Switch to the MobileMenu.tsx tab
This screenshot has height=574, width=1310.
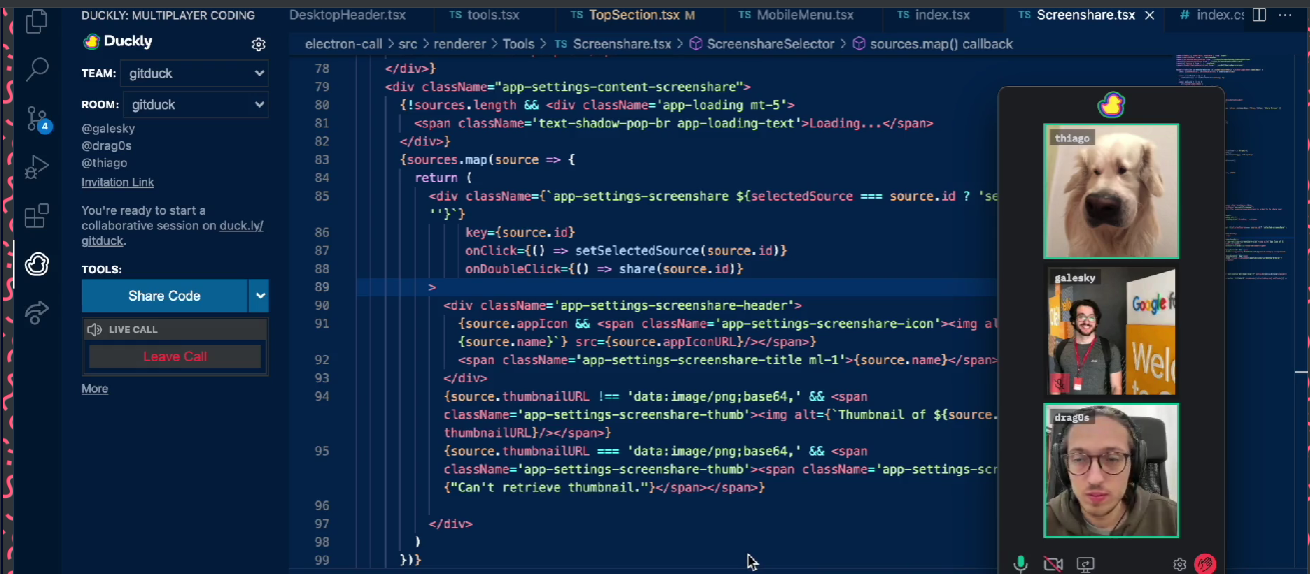(804, 15)
